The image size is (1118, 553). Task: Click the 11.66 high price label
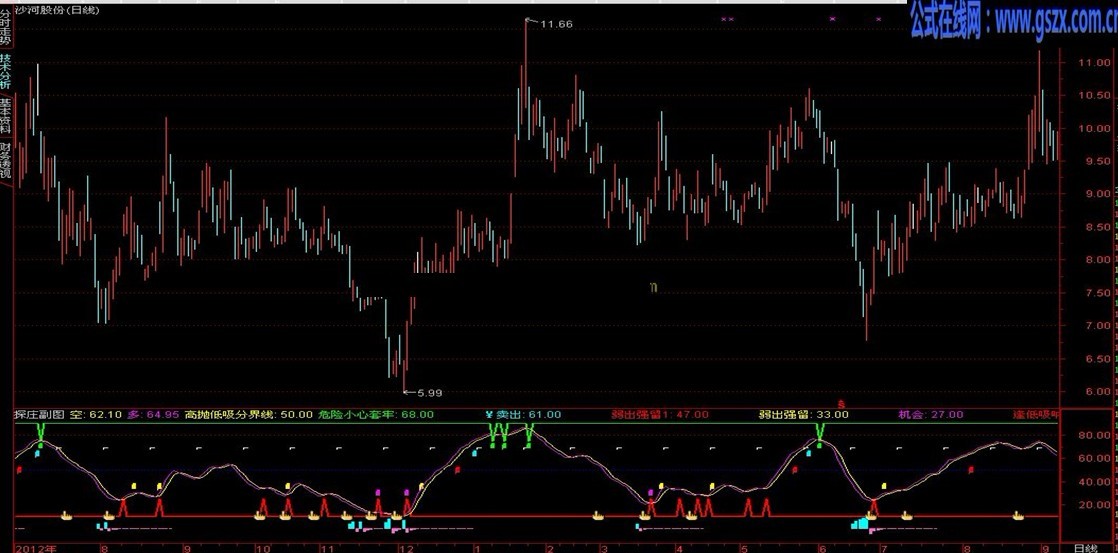click(x=556, y=24)
